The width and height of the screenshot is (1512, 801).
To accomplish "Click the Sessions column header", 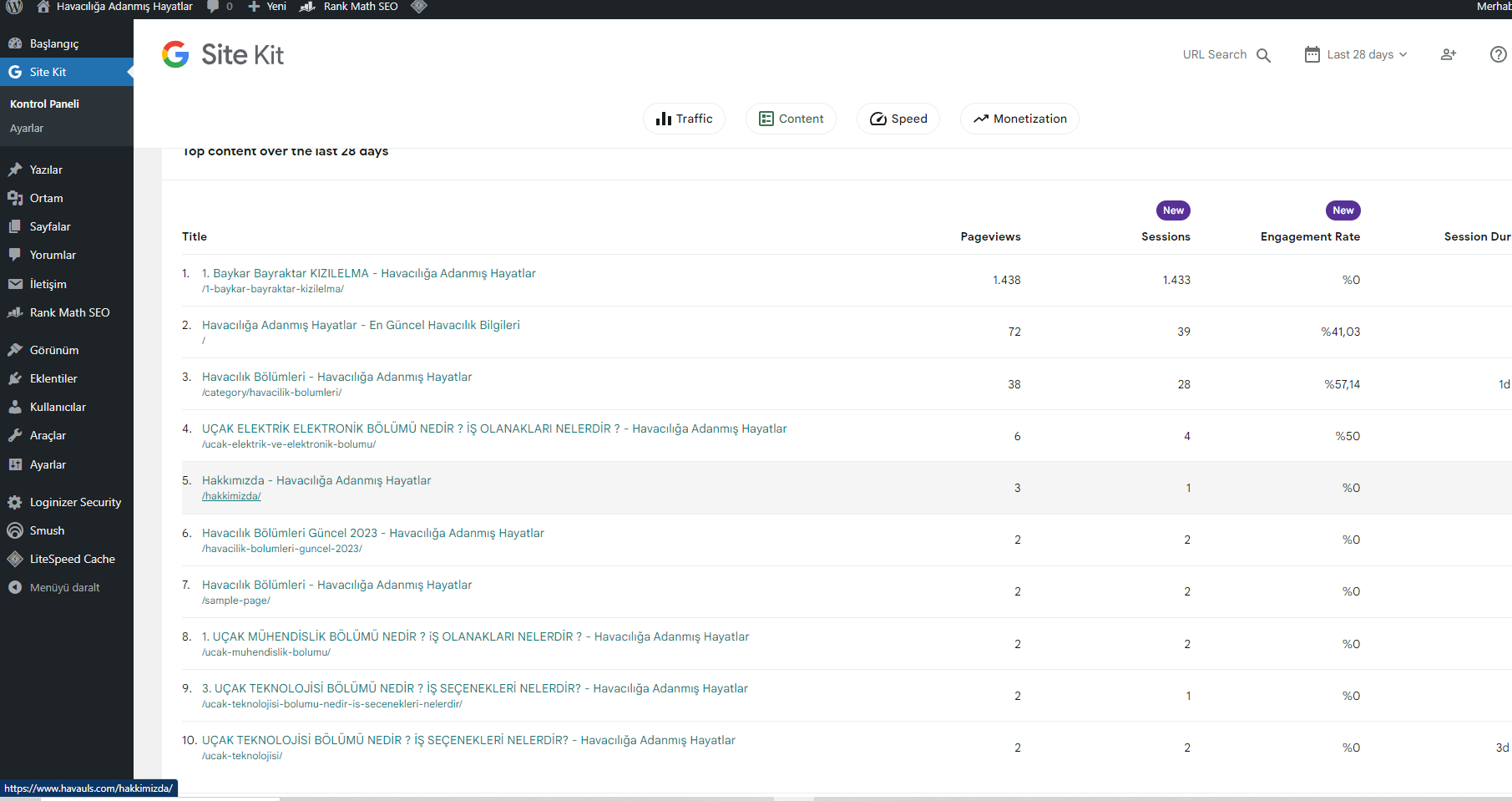I will pyautogui.click(x=1166, y=236).
